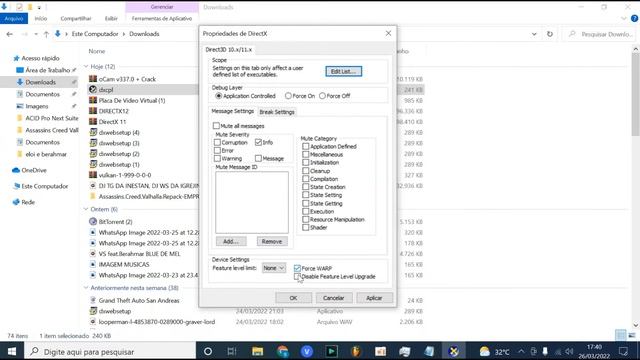This screenshot has width=640, height=360.
Task: Check the Shader mute category
Action: point(305,227)
